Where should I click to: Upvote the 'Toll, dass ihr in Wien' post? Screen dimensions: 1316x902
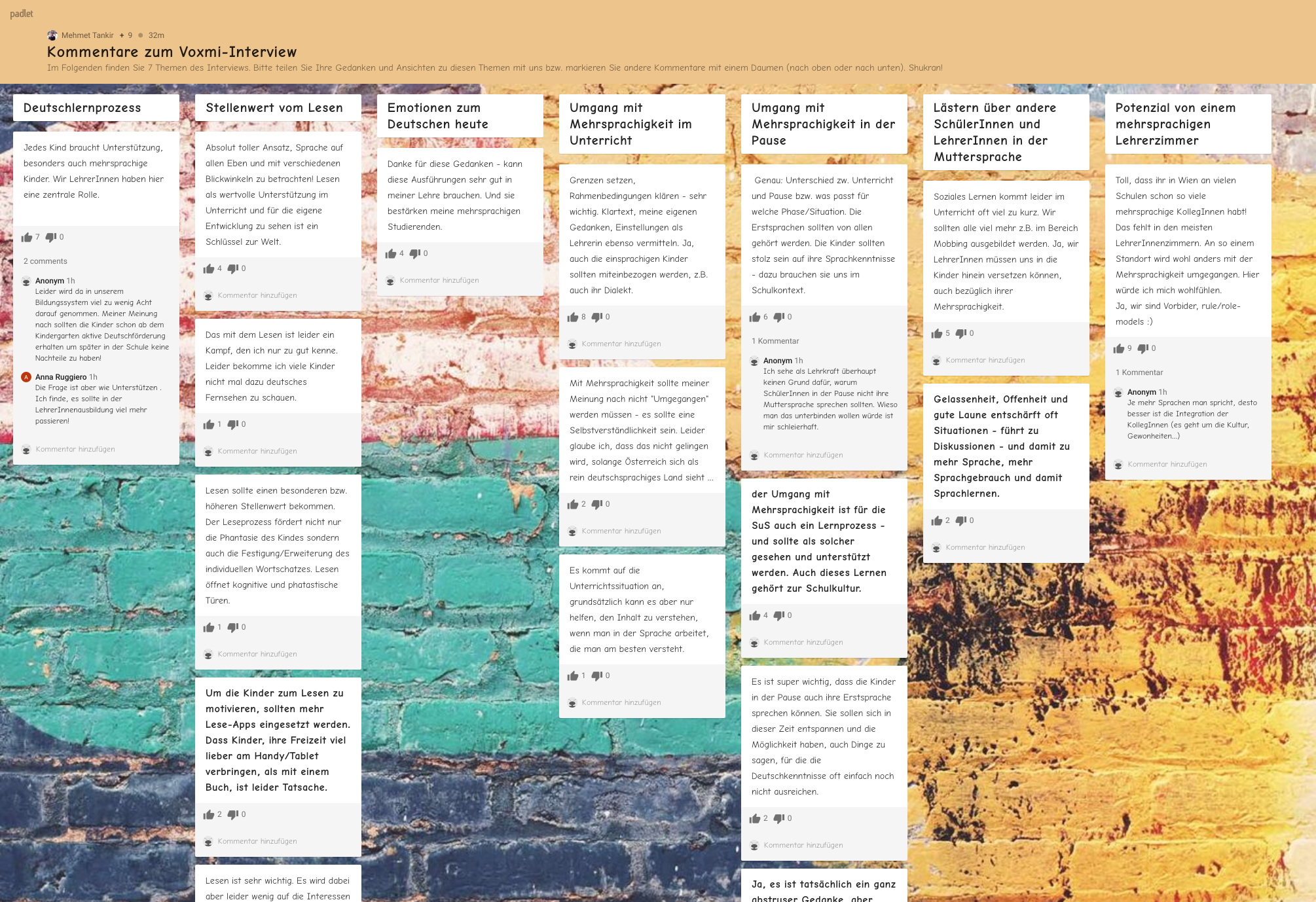(1119, 348)
